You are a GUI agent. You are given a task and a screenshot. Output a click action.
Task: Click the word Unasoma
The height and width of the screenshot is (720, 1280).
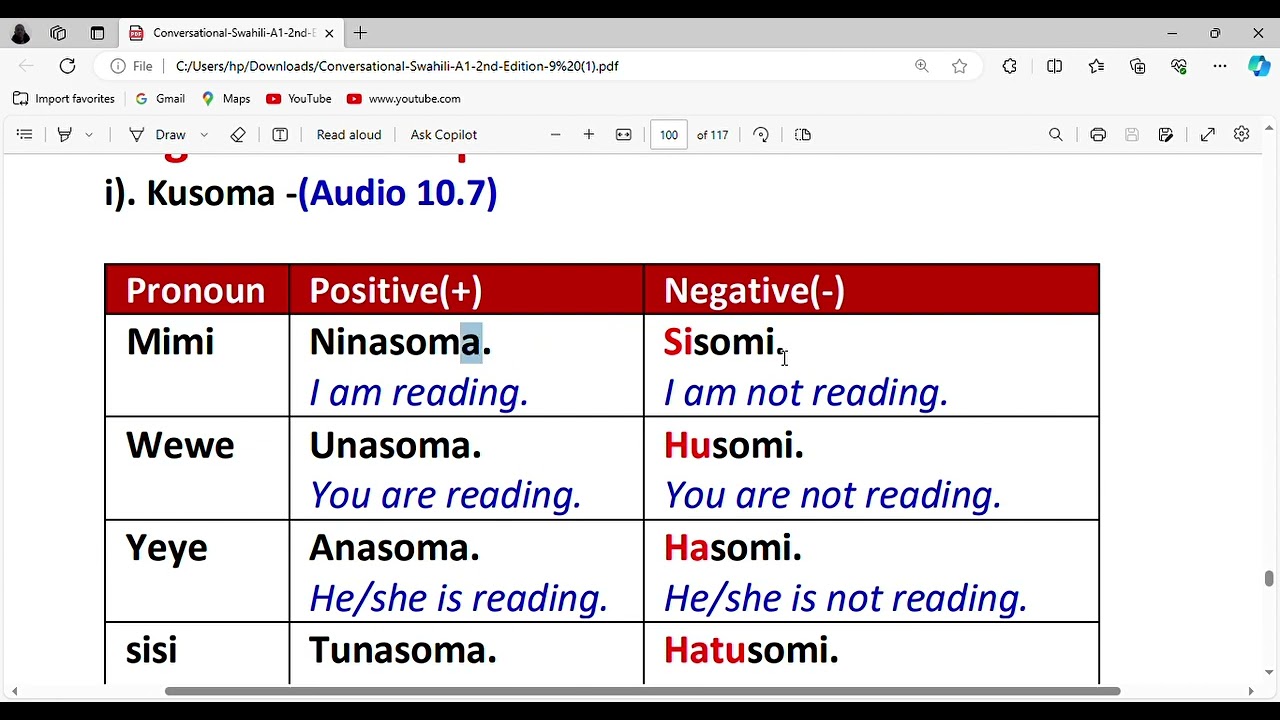click(x=395, y=445)
